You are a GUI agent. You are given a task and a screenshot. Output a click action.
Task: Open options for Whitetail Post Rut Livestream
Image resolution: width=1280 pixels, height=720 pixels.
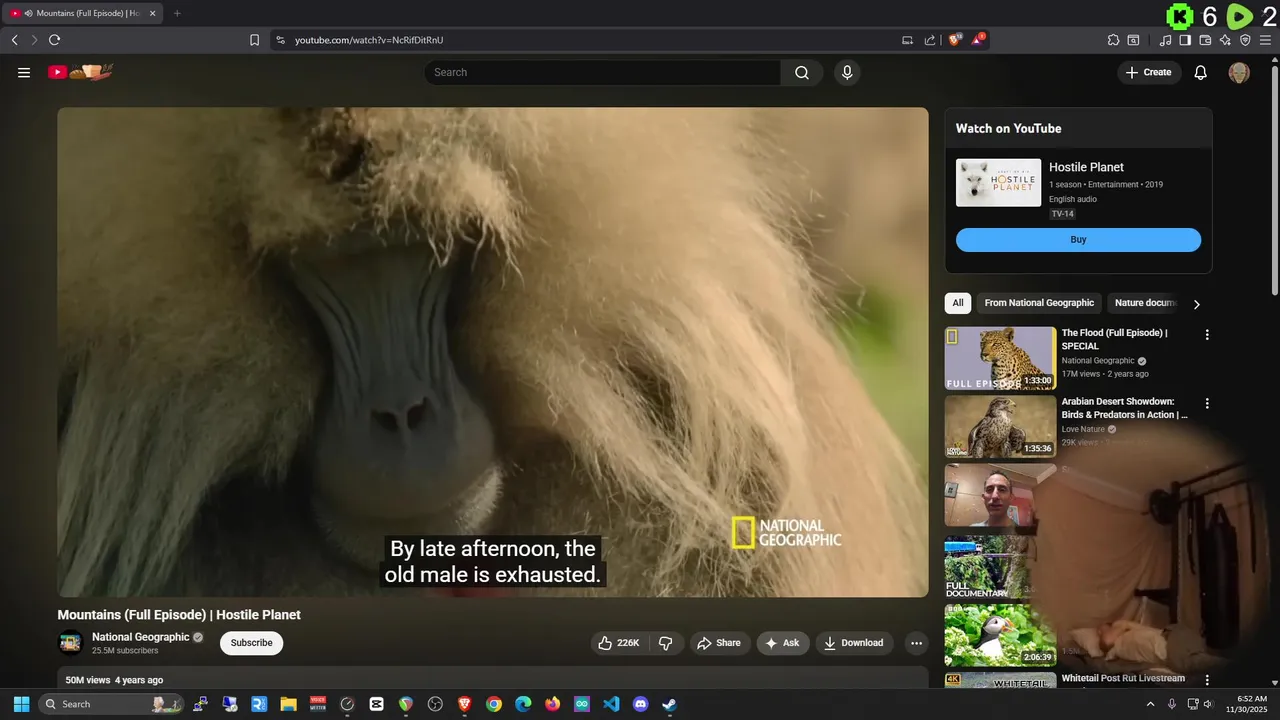[x=1207, y=680]
